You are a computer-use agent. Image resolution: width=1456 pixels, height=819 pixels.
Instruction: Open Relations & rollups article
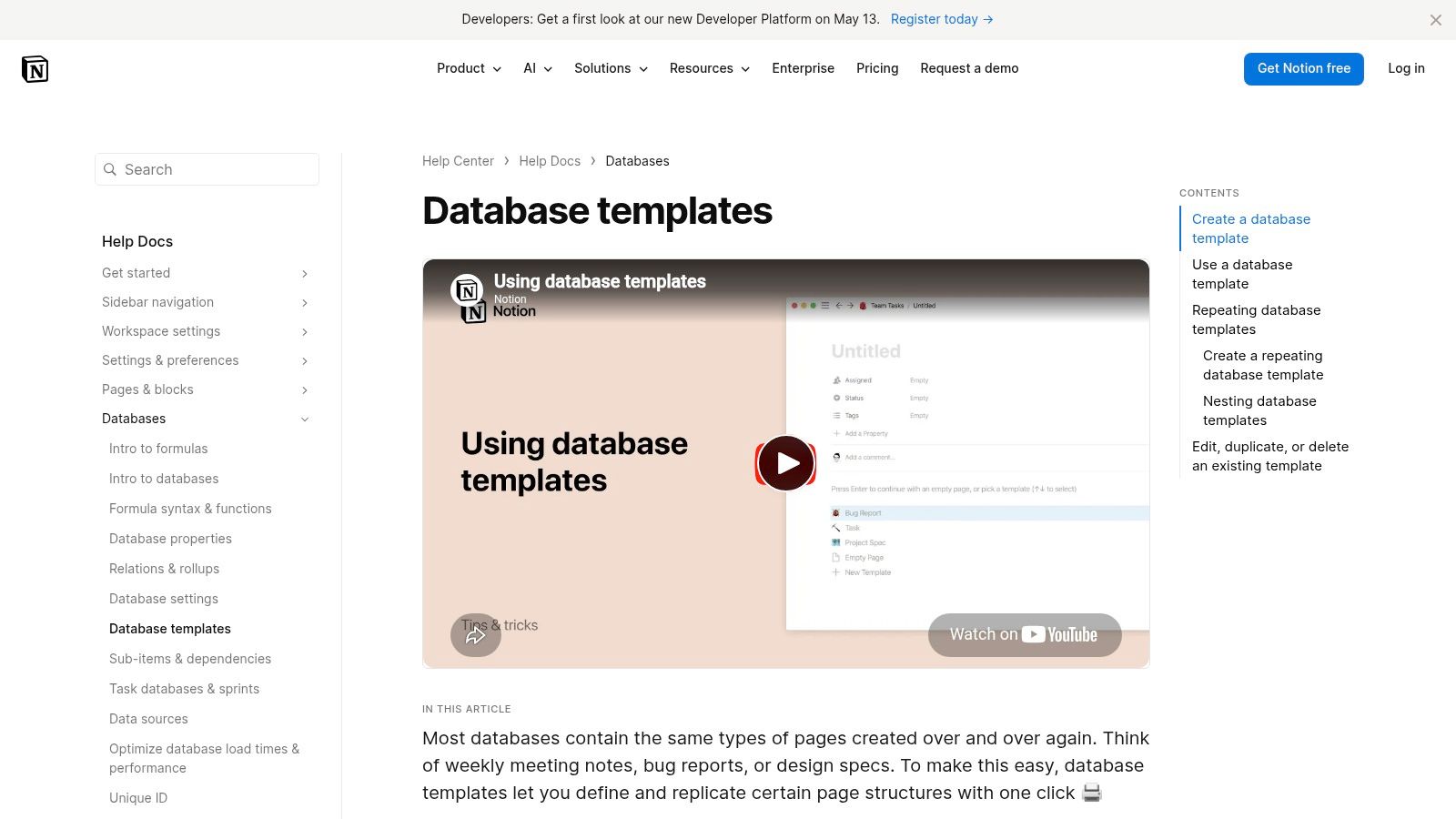click(x=164, y=569)
